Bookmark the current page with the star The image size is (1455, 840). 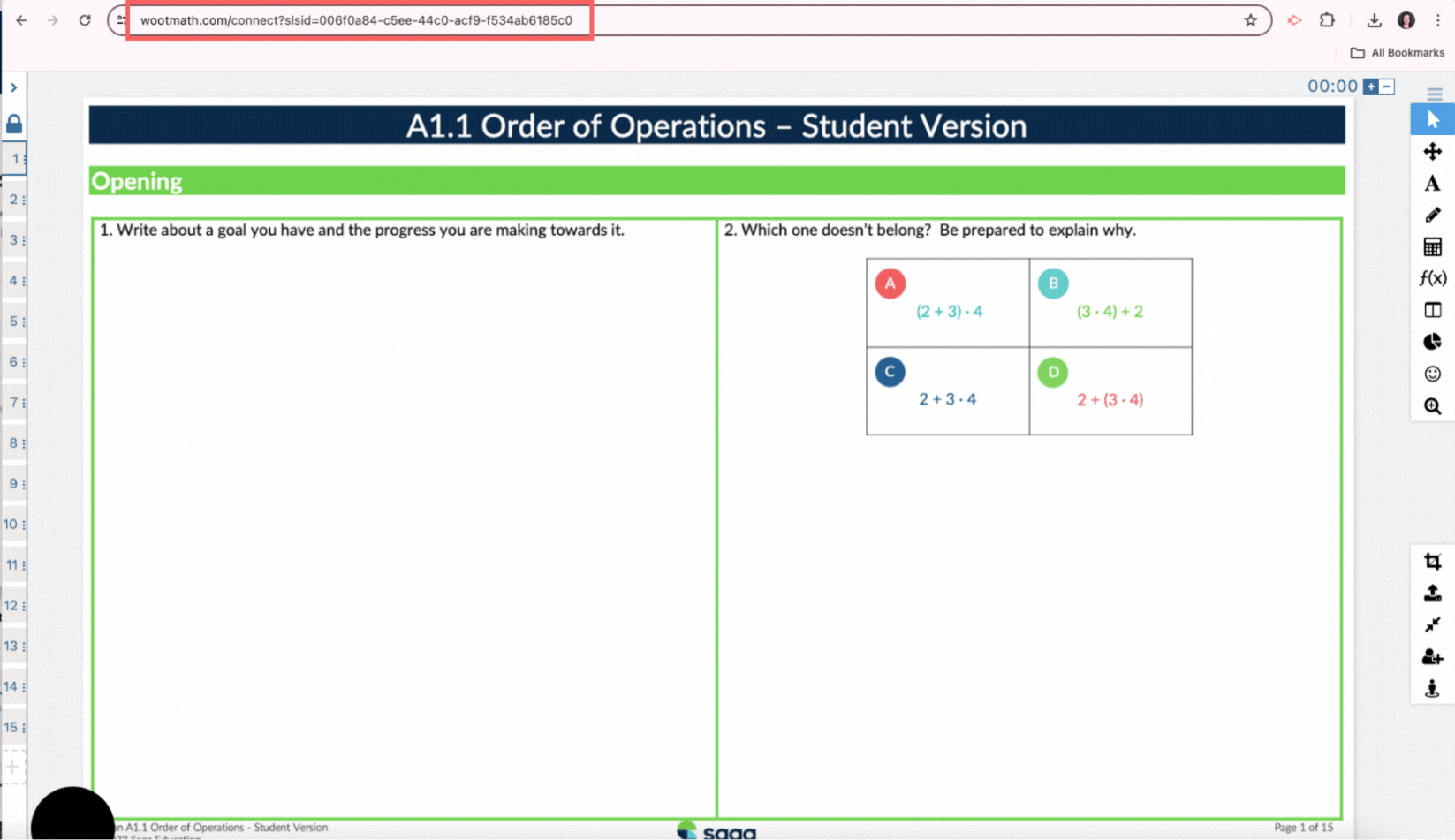(x=1251, y=19)
